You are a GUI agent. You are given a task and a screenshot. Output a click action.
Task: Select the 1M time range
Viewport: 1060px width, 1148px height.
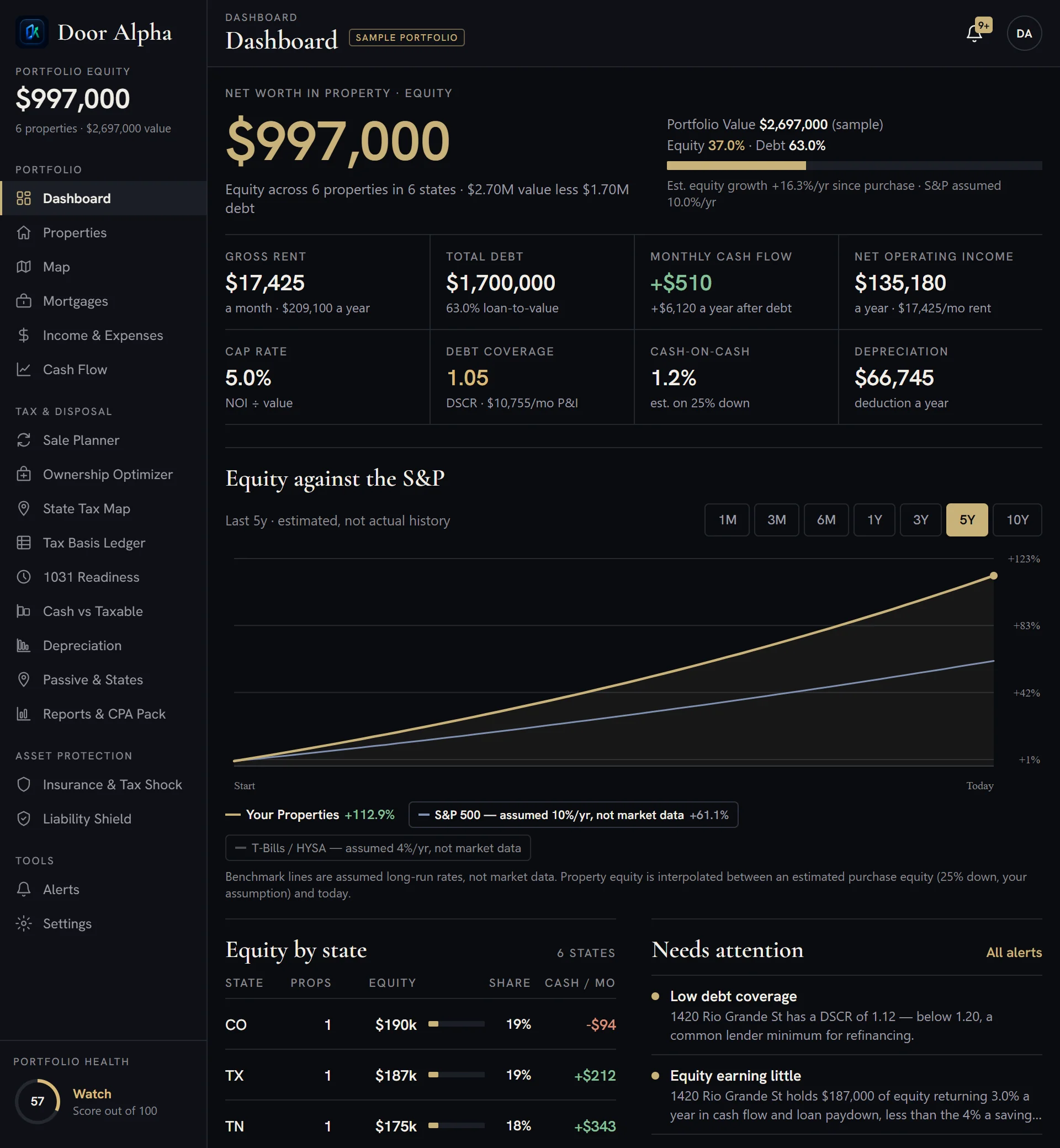point(727,520)
